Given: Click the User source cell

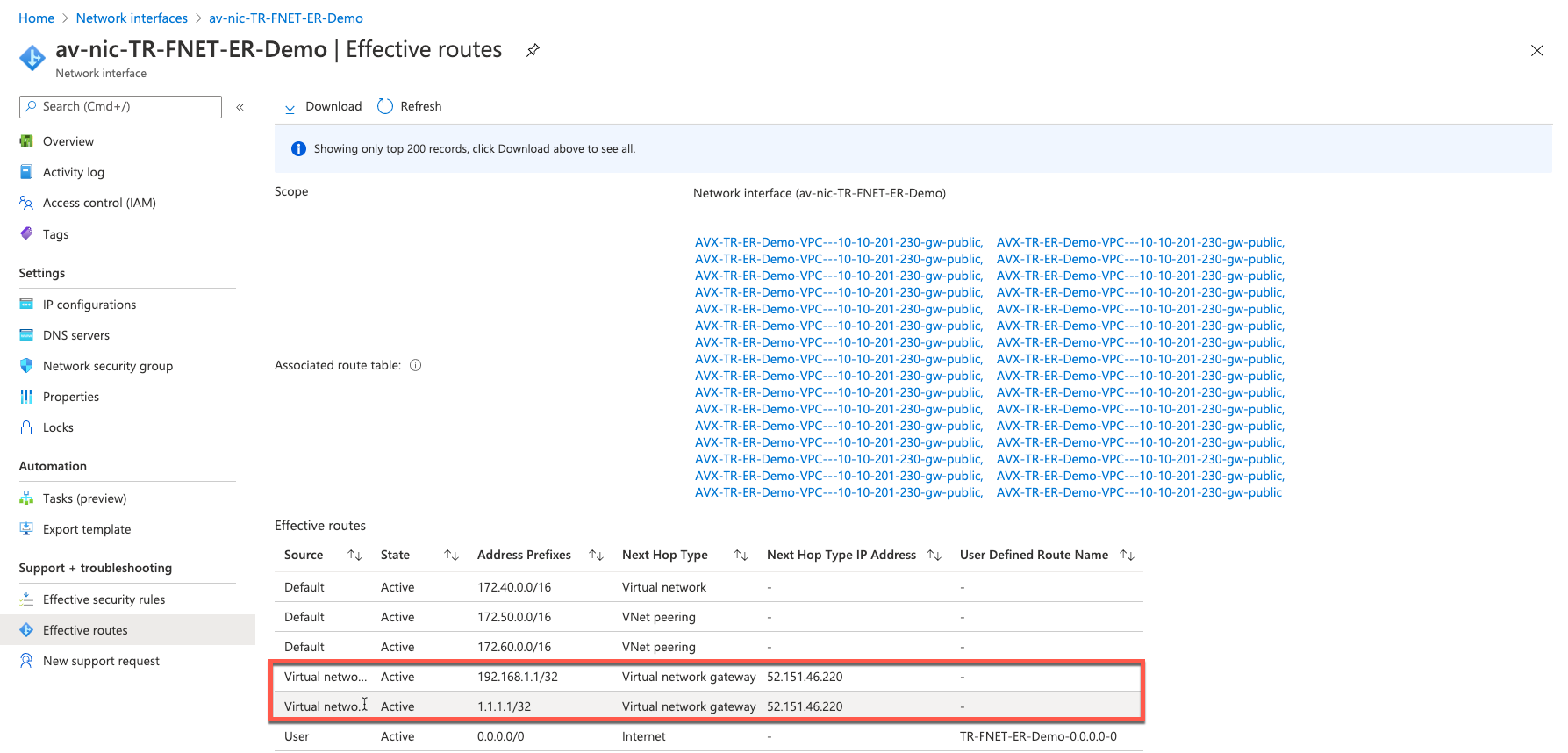Looking at the screenshot, I should pos(297,736).
